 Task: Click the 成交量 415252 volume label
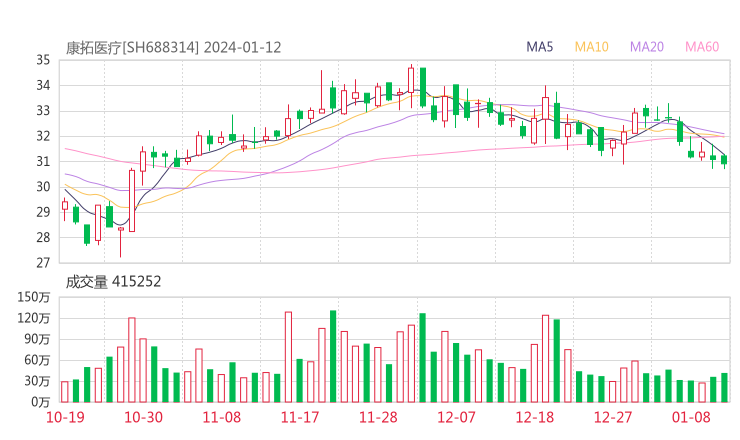(113, 282)
